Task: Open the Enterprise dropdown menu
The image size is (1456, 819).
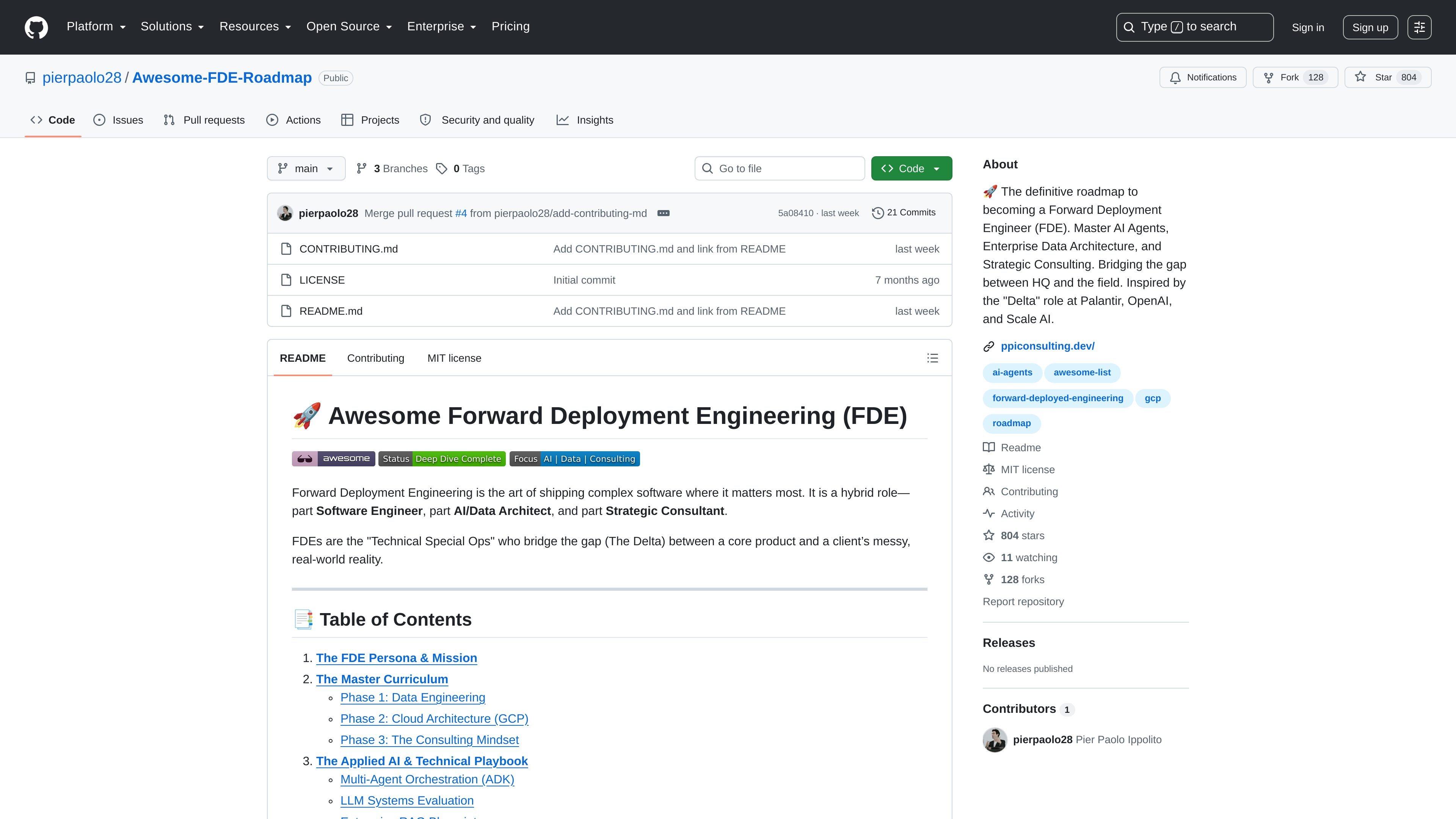Action: [x=442, y=27]
